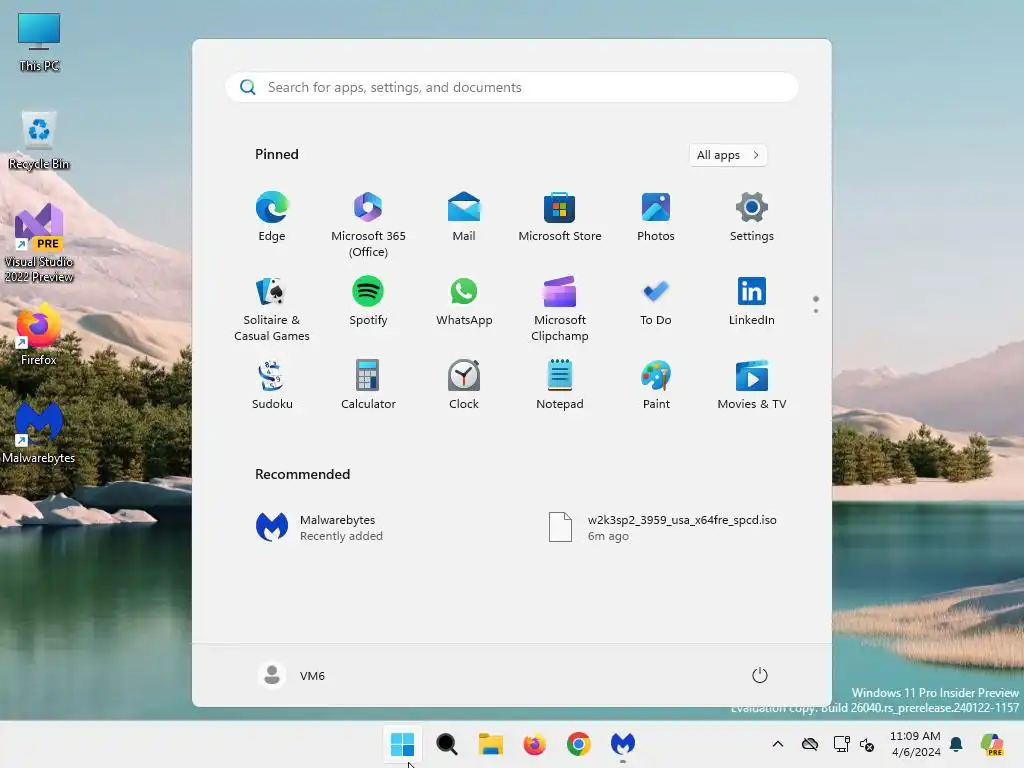
Task: Select This PC desktop icon
Action: coord(39,42)
